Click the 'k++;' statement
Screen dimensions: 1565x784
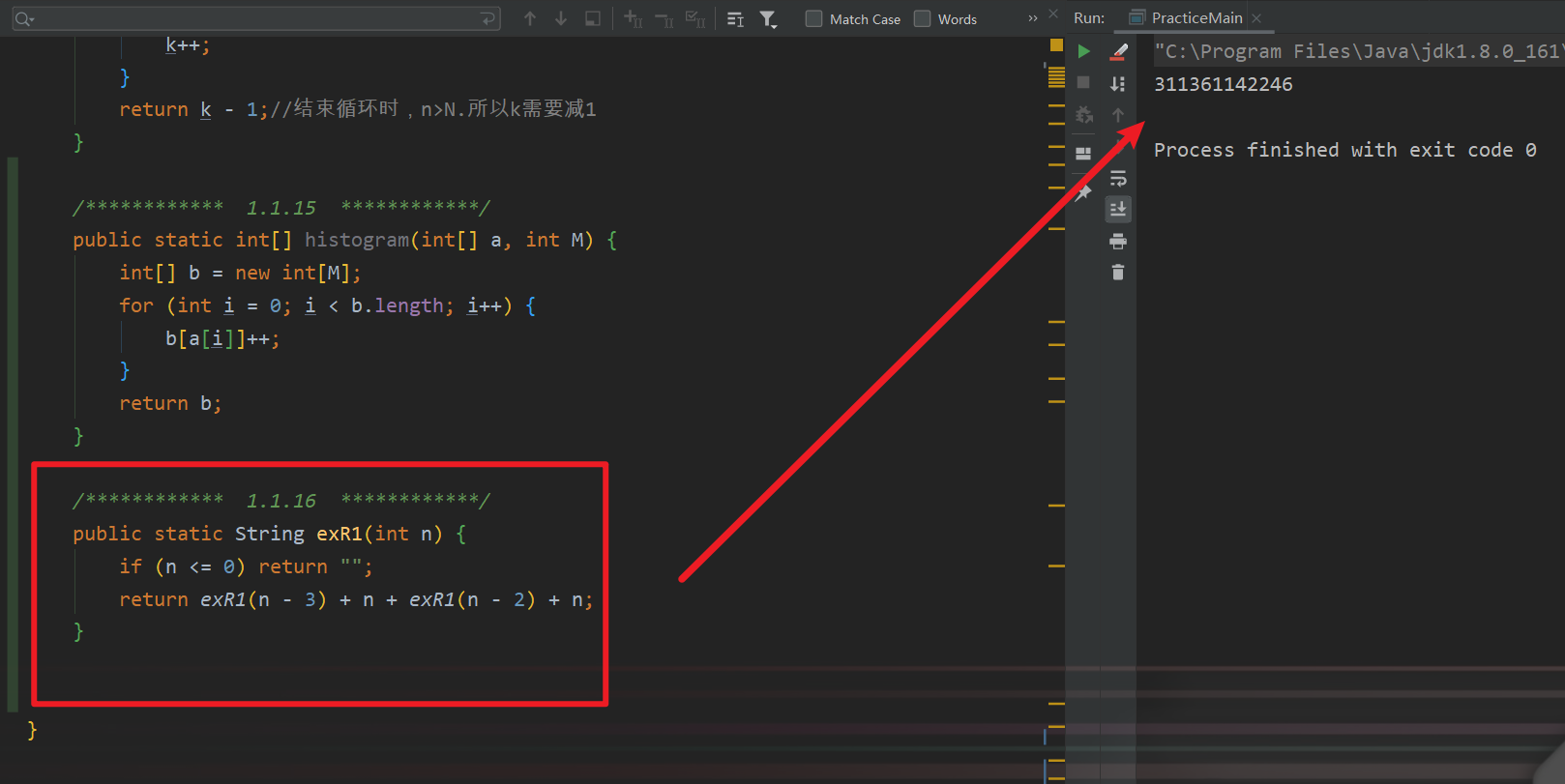coord(188,44)
